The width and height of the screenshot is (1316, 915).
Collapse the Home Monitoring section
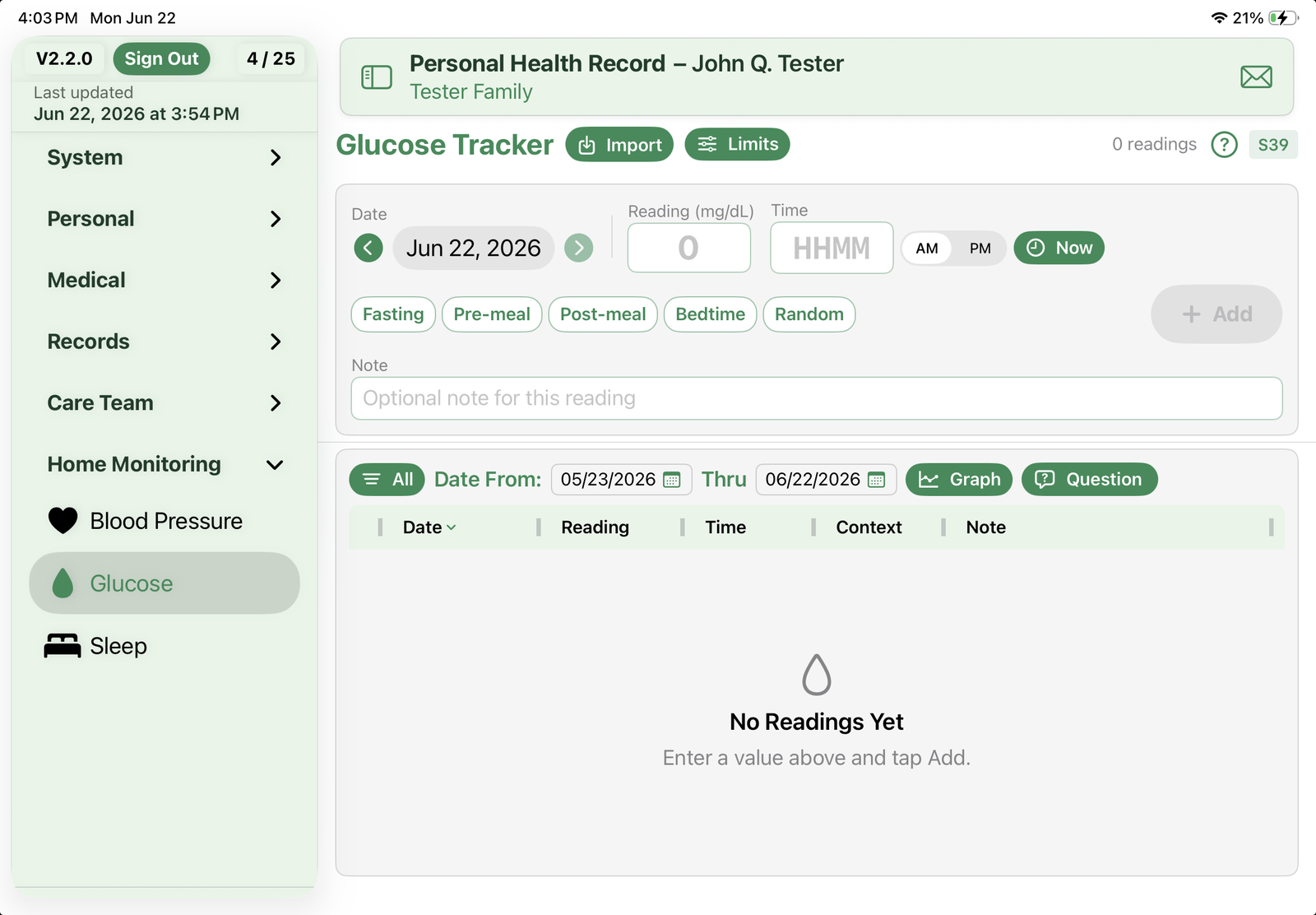coord(164,464)
